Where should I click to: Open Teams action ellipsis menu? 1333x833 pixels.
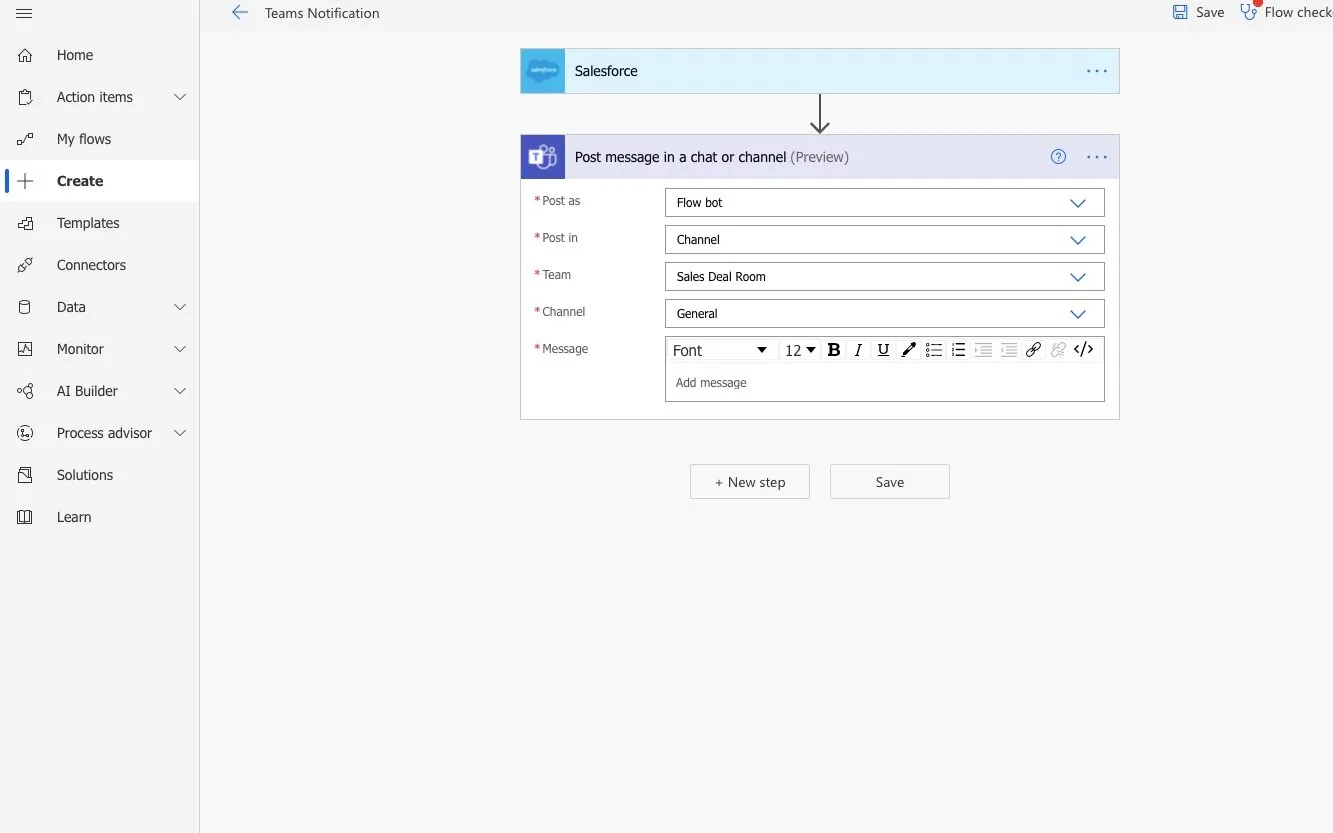[x=1097, y=157]
